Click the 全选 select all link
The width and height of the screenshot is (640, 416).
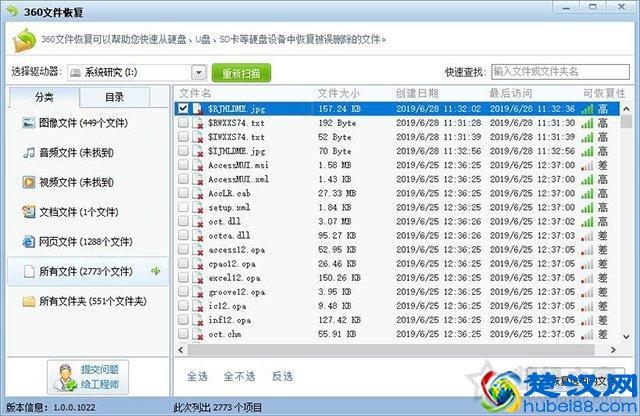[197, 376]
